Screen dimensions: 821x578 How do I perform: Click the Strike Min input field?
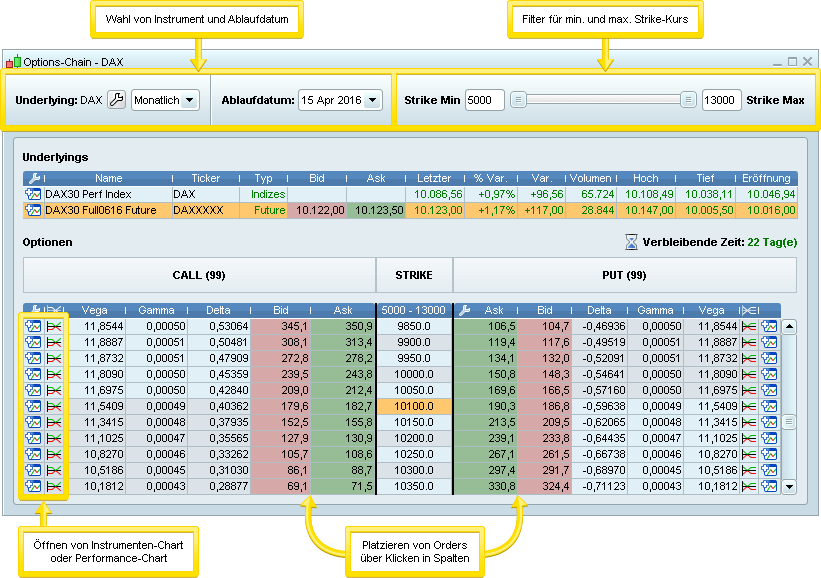point(484,100)
